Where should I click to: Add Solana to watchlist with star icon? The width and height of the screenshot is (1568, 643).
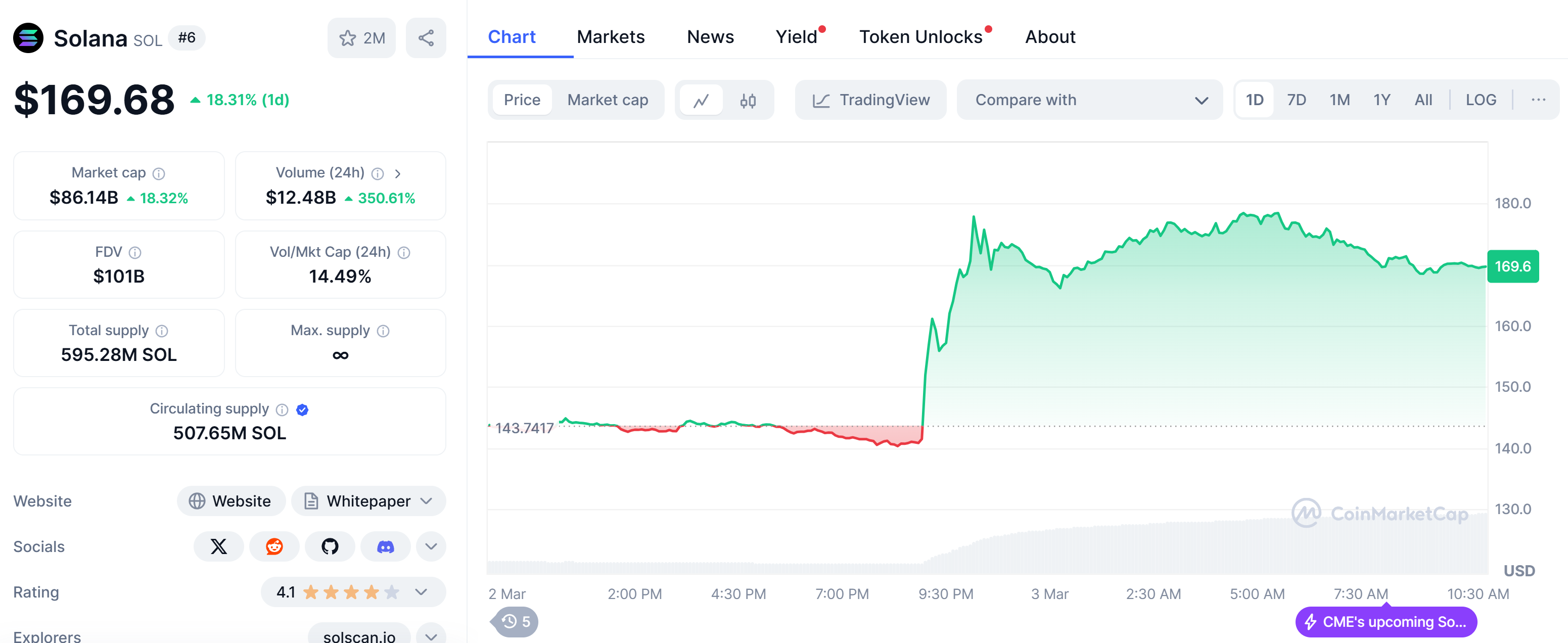click(x=361, y=38)
